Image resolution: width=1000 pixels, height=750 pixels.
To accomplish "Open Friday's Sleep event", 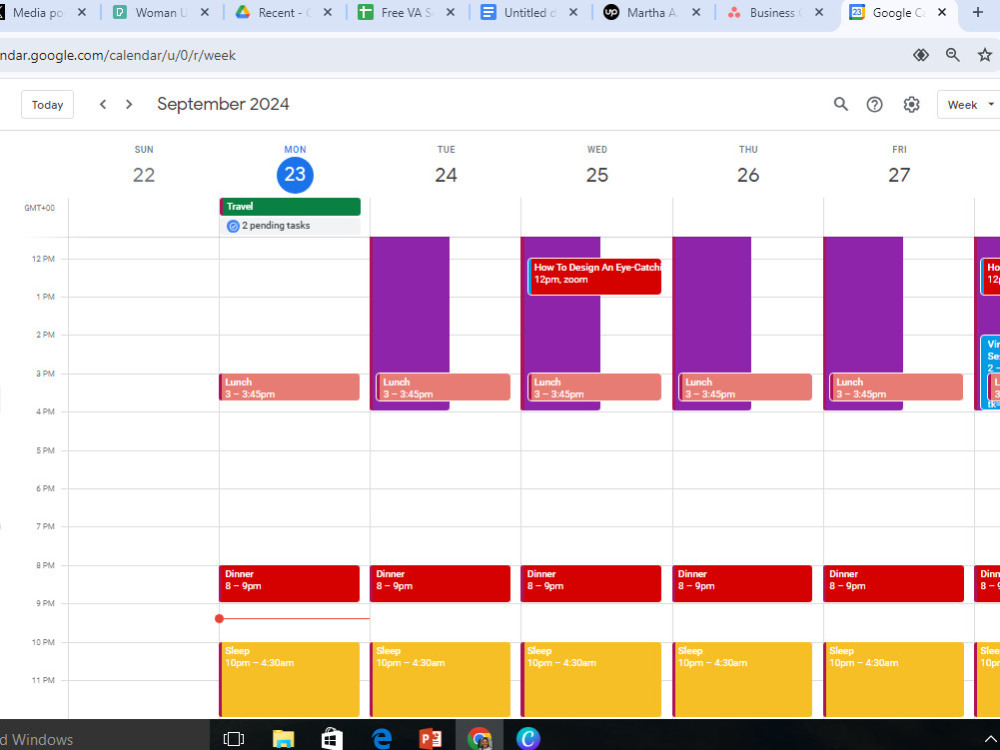I will (893, 679).
